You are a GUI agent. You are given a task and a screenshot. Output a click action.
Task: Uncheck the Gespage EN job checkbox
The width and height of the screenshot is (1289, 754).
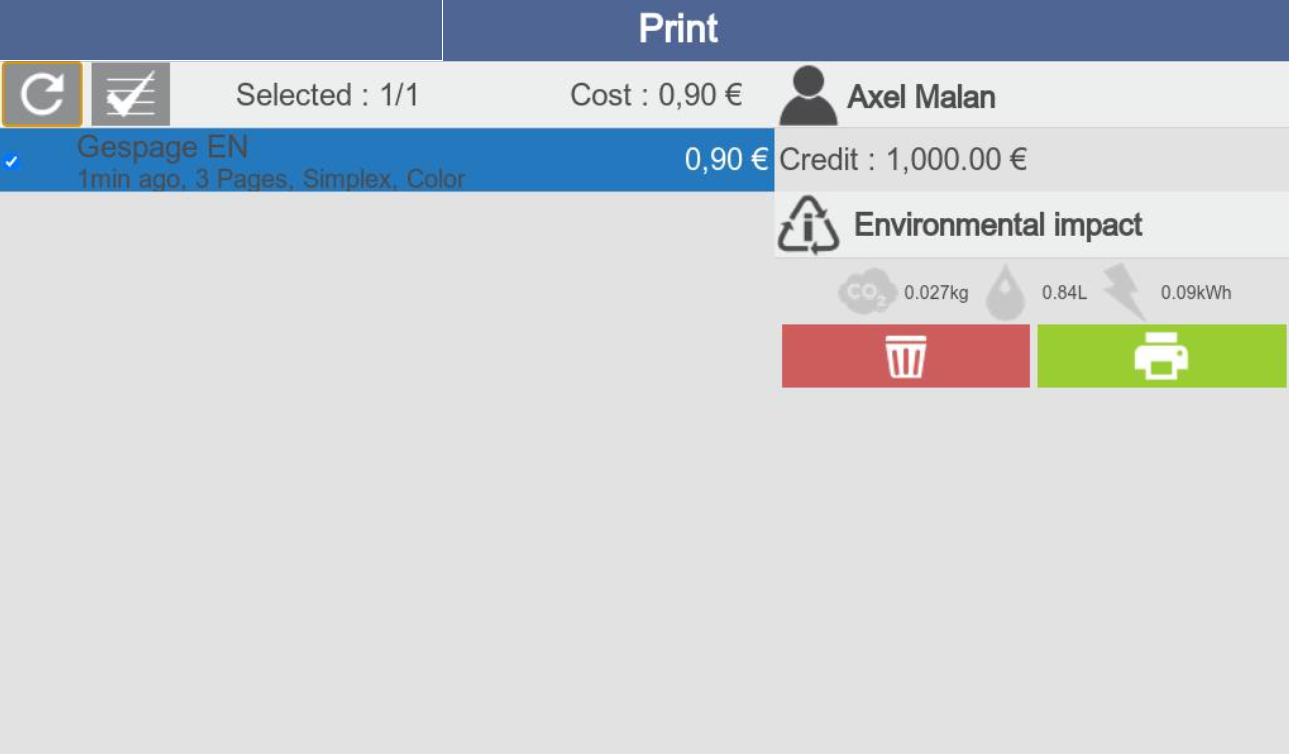(x=11, y=161)
